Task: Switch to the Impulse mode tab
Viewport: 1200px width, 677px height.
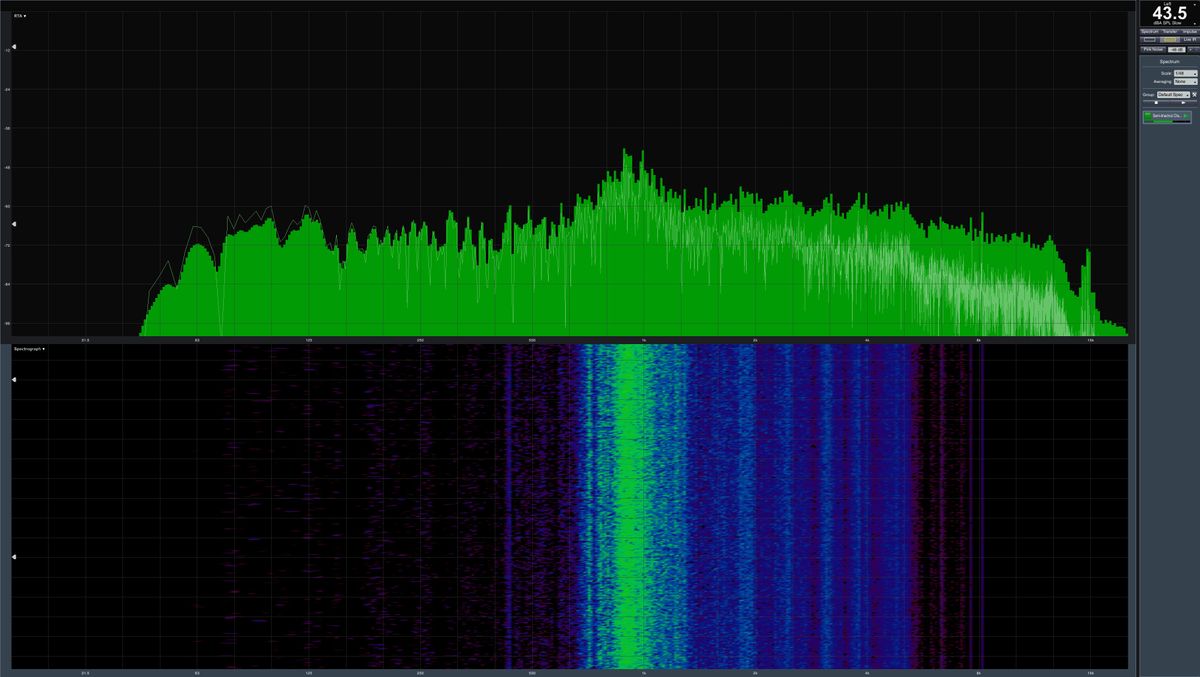Action: (1190, 32)
